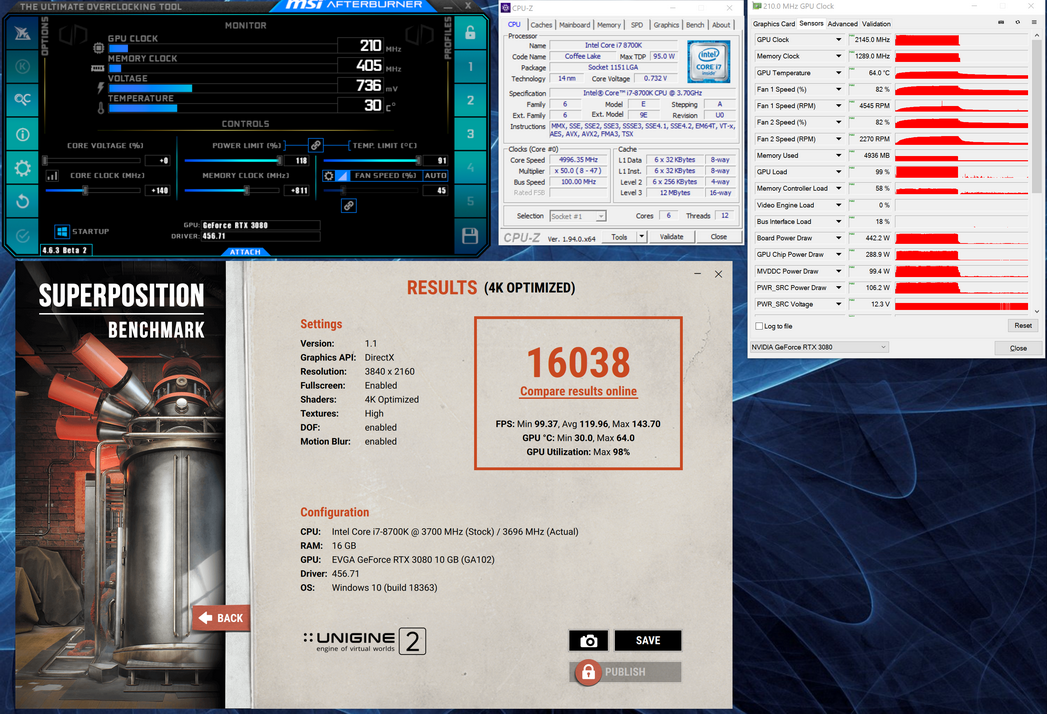The height and width of the screenshot is (714, 1047).
Task: Open Afterburner settings gear in left sidebar
Action: 22,168
